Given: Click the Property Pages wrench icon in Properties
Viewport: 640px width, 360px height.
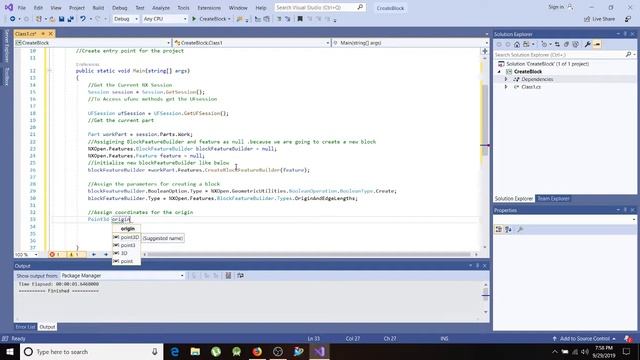Looking at the screenshot, I should point(520,229).
